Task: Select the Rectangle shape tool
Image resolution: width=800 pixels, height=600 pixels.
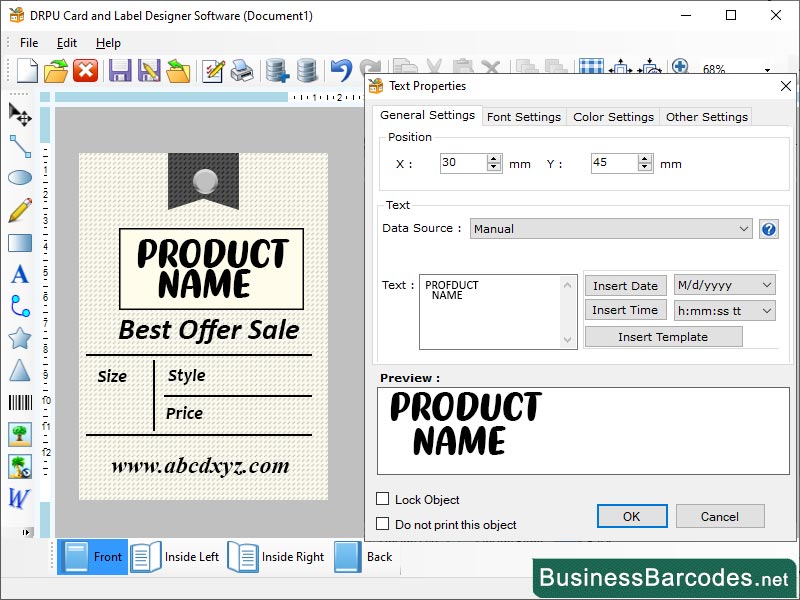Action: click(18, 242)
